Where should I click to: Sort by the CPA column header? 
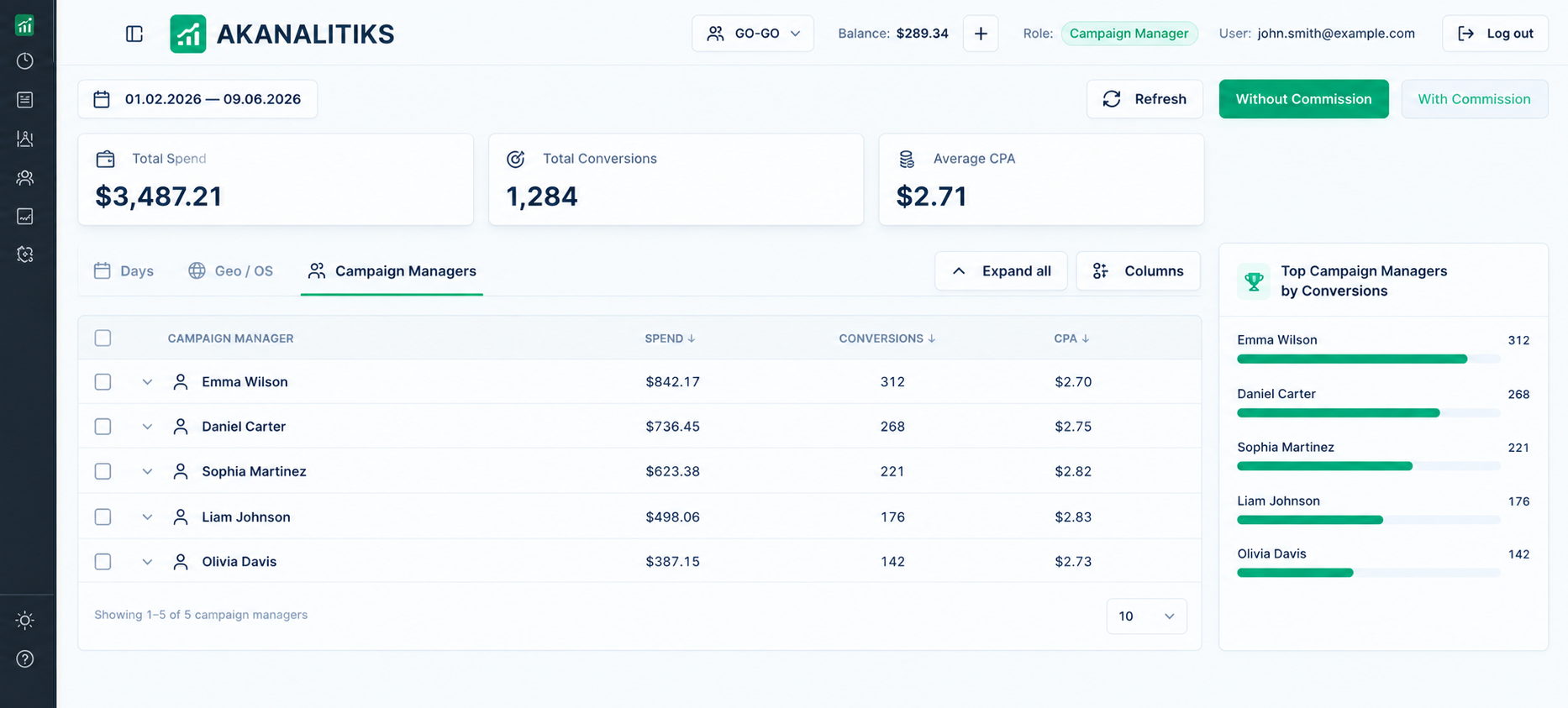click(1071, 338)
